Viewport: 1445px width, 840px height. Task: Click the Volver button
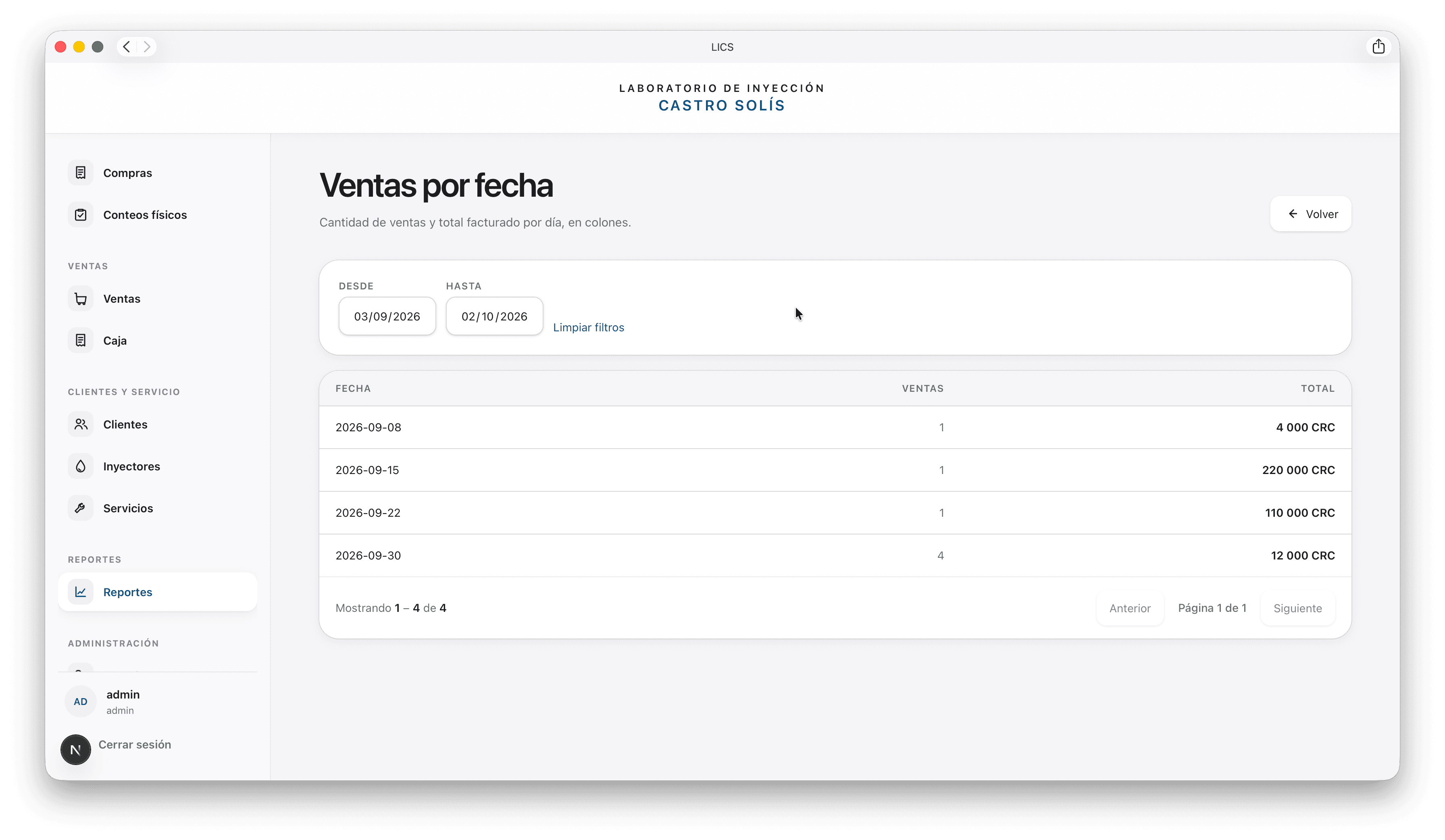pos(1311,214)
